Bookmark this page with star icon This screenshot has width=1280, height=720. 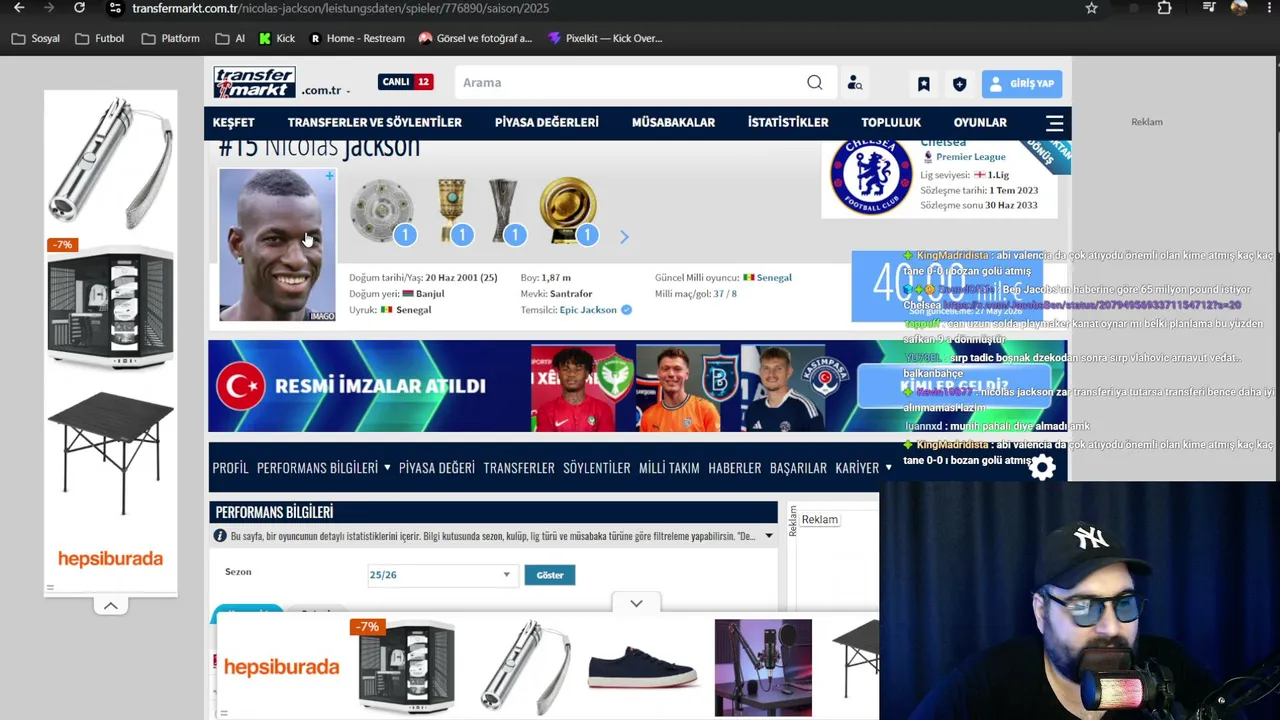tap(1092, 8)
